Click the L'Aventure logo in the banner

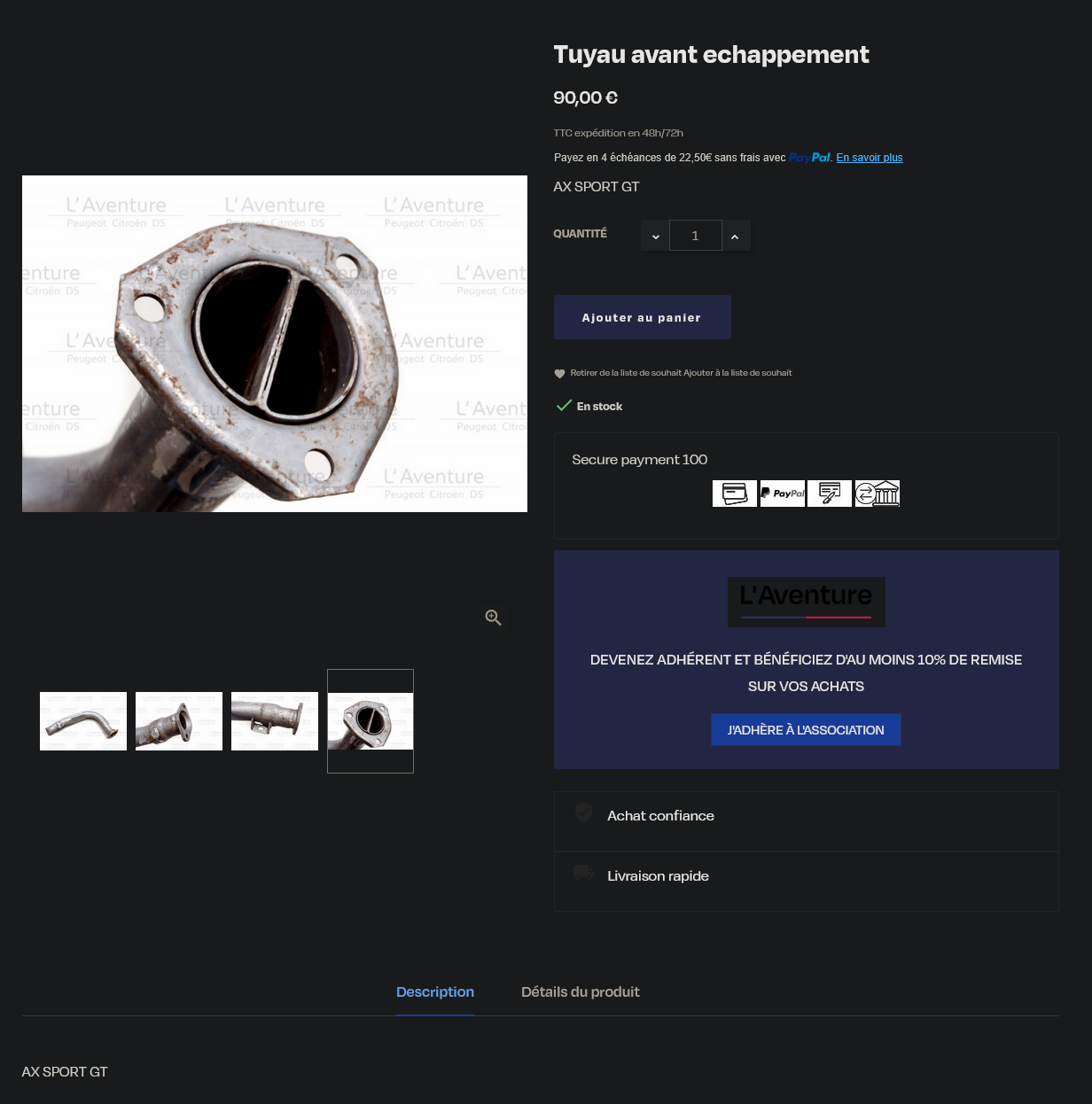point(807,603)
